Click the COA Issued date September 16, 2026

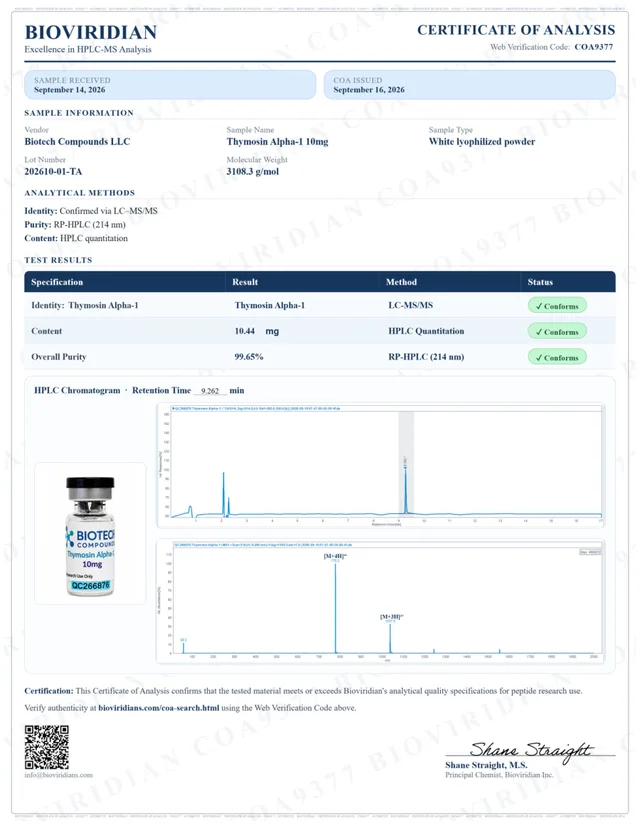coord(369,90)
